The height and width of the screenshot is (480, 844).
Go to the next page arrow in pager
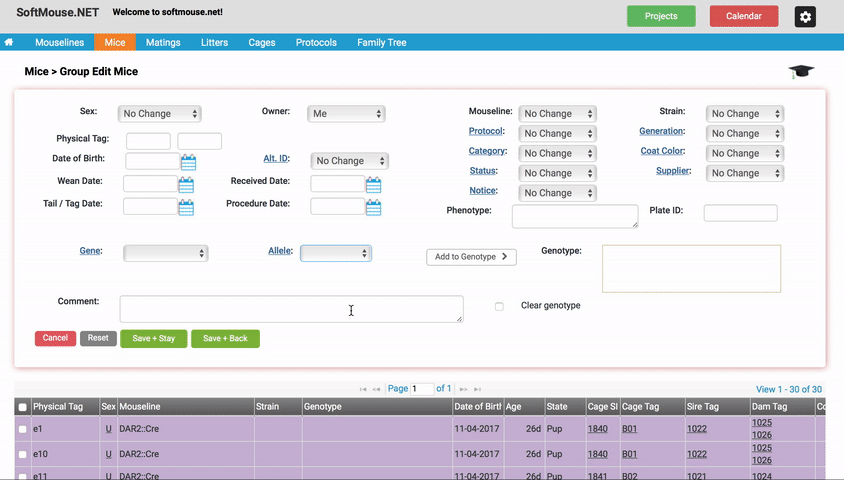[x=463, y=389]
